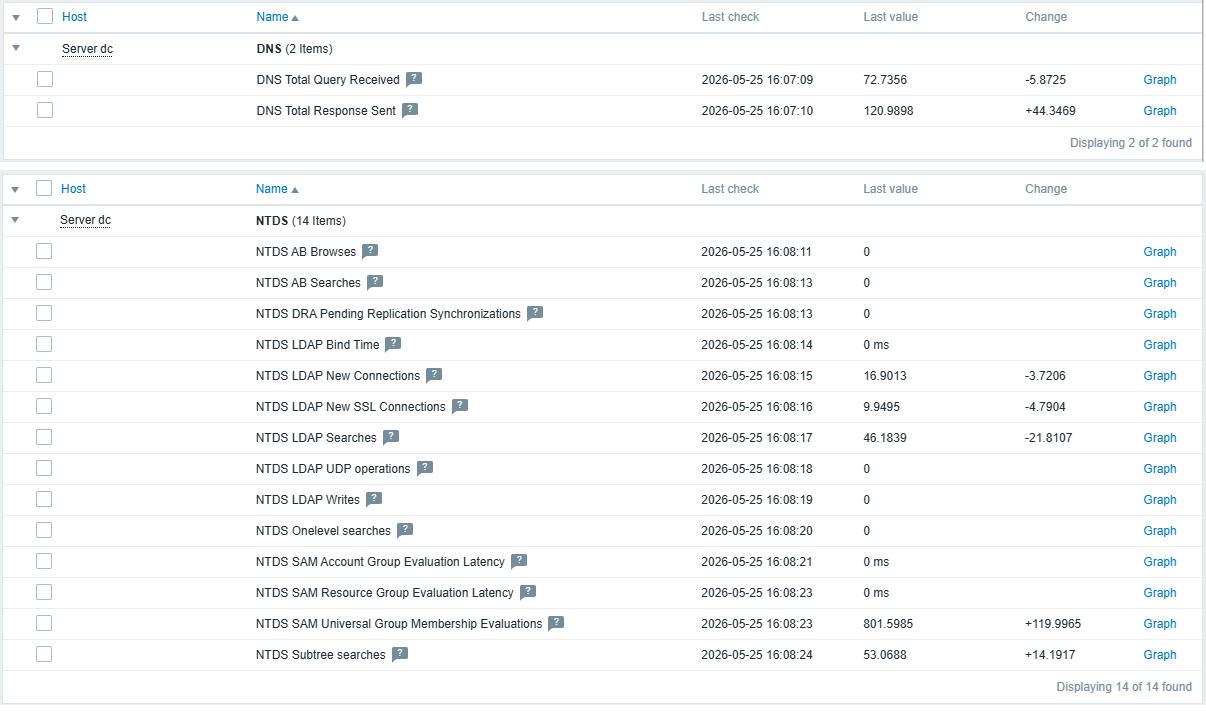Open Server dc host link in DNS table
Screen dimensions: 1206x711
pos(87,49)
